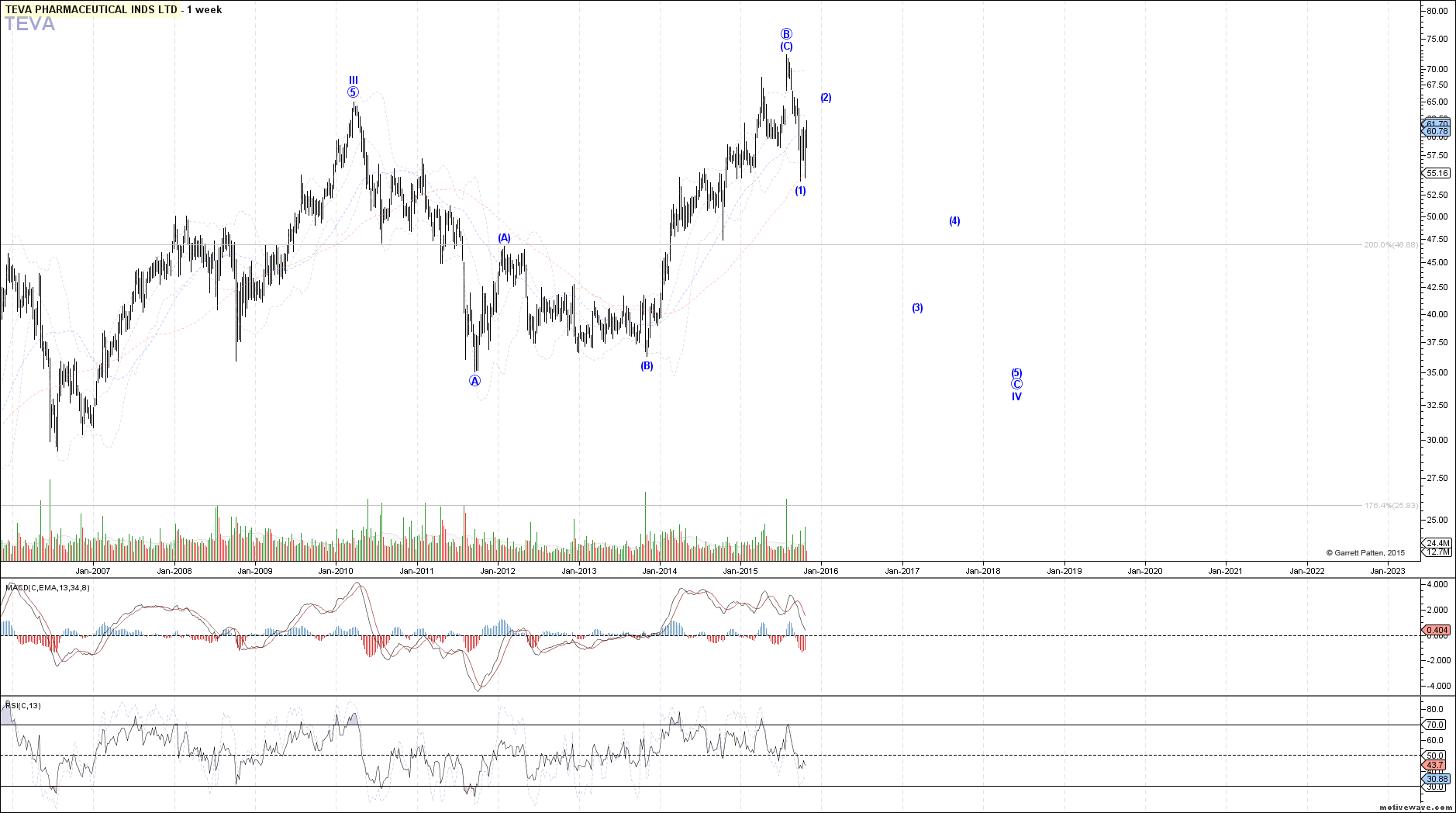Click the 176.4%(25.83) Fibonacci level label
The height and width of the screenshot is (813, 1456).
[1391, 505]
